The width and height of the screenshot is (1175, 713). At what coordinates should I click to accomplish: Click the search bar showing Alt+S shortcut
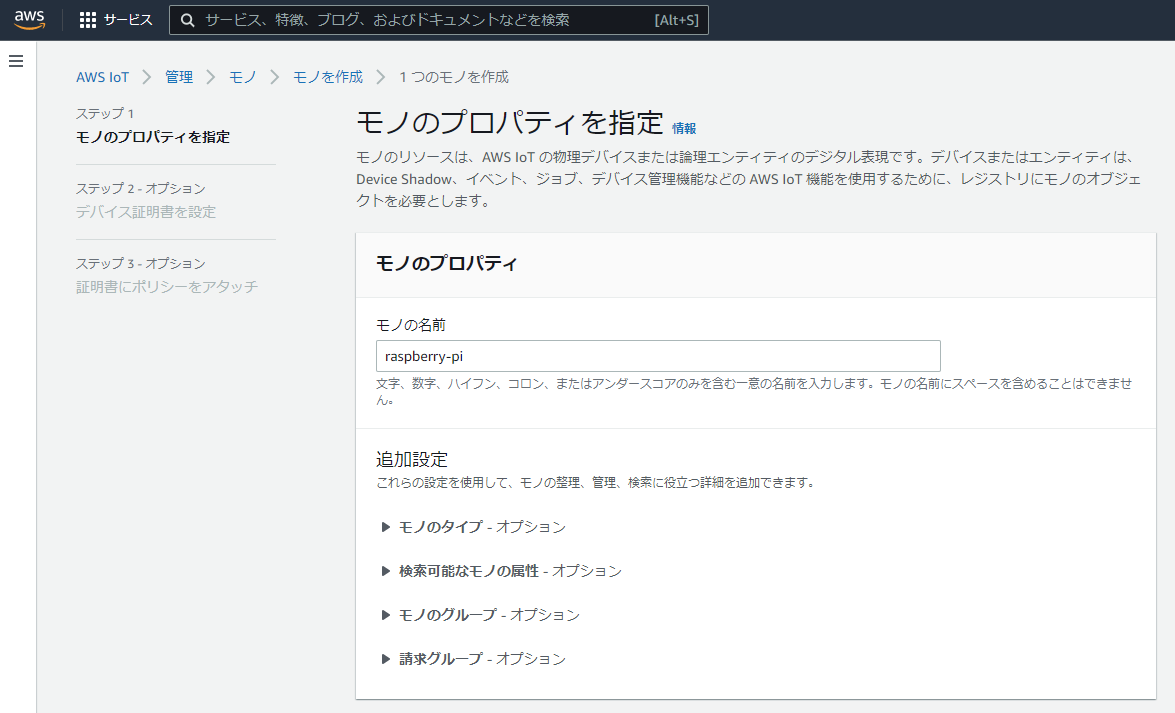[x=438, y=19]
